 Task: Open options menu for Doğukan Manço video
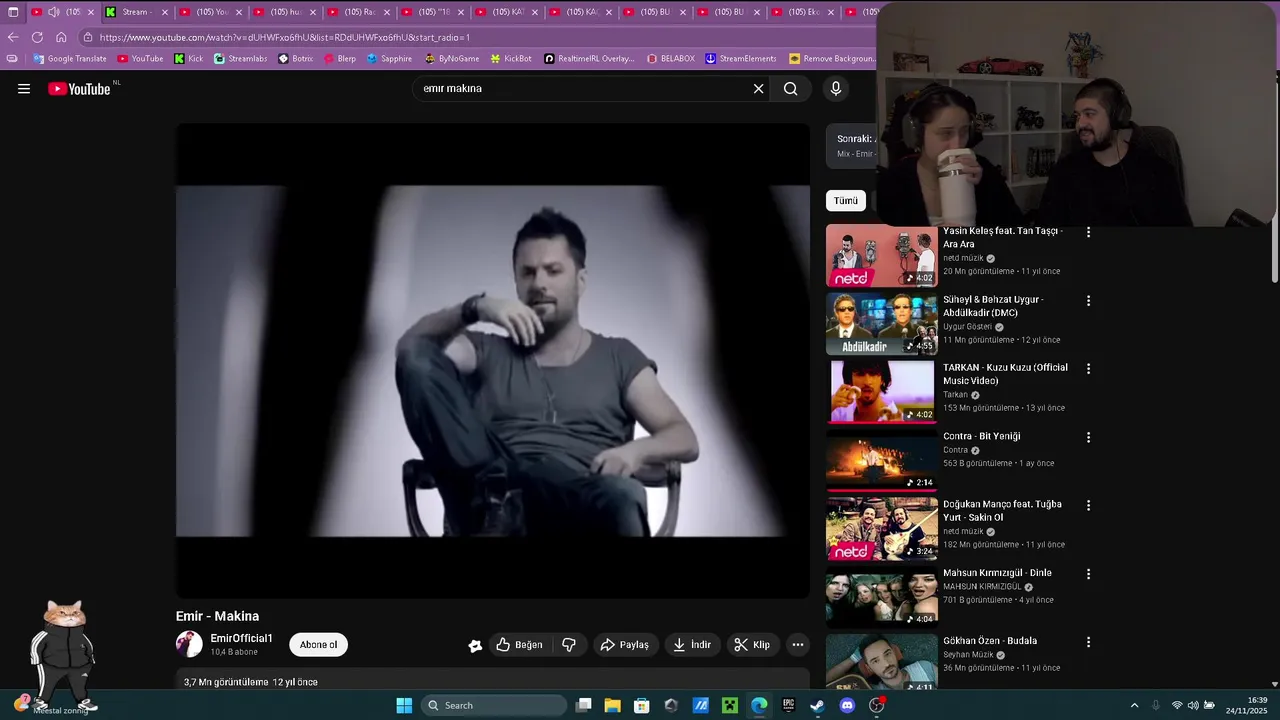point(1088,505)
